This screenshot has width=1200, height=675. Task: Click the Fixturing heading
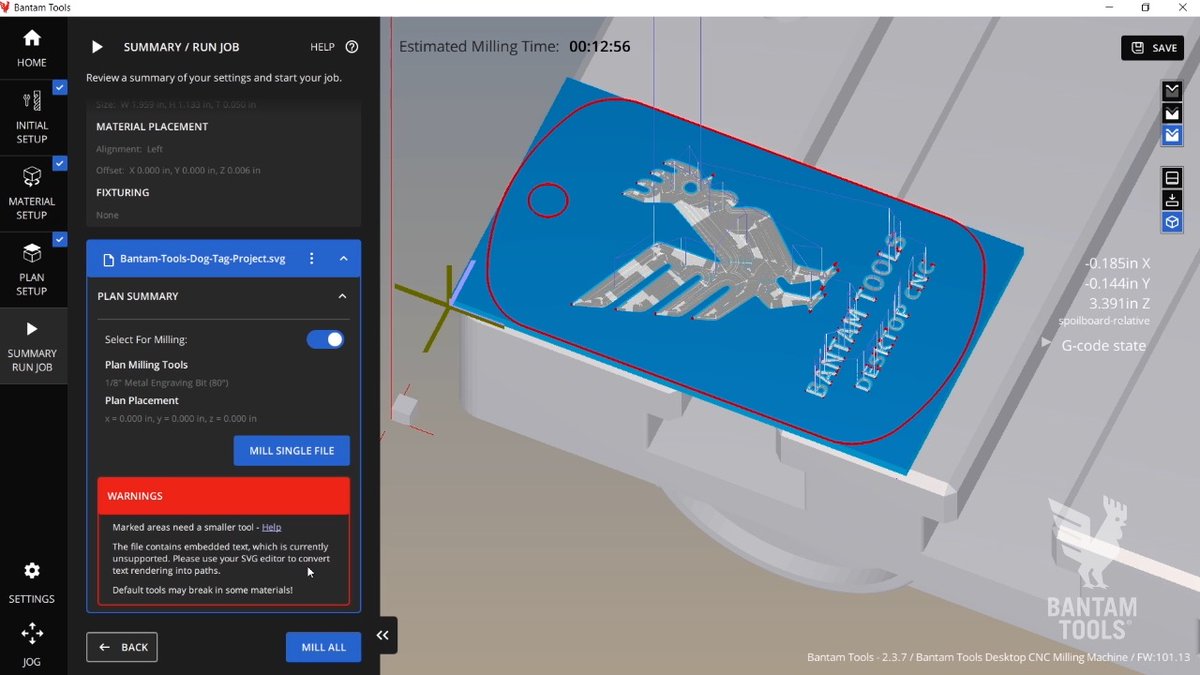(123, 192)
